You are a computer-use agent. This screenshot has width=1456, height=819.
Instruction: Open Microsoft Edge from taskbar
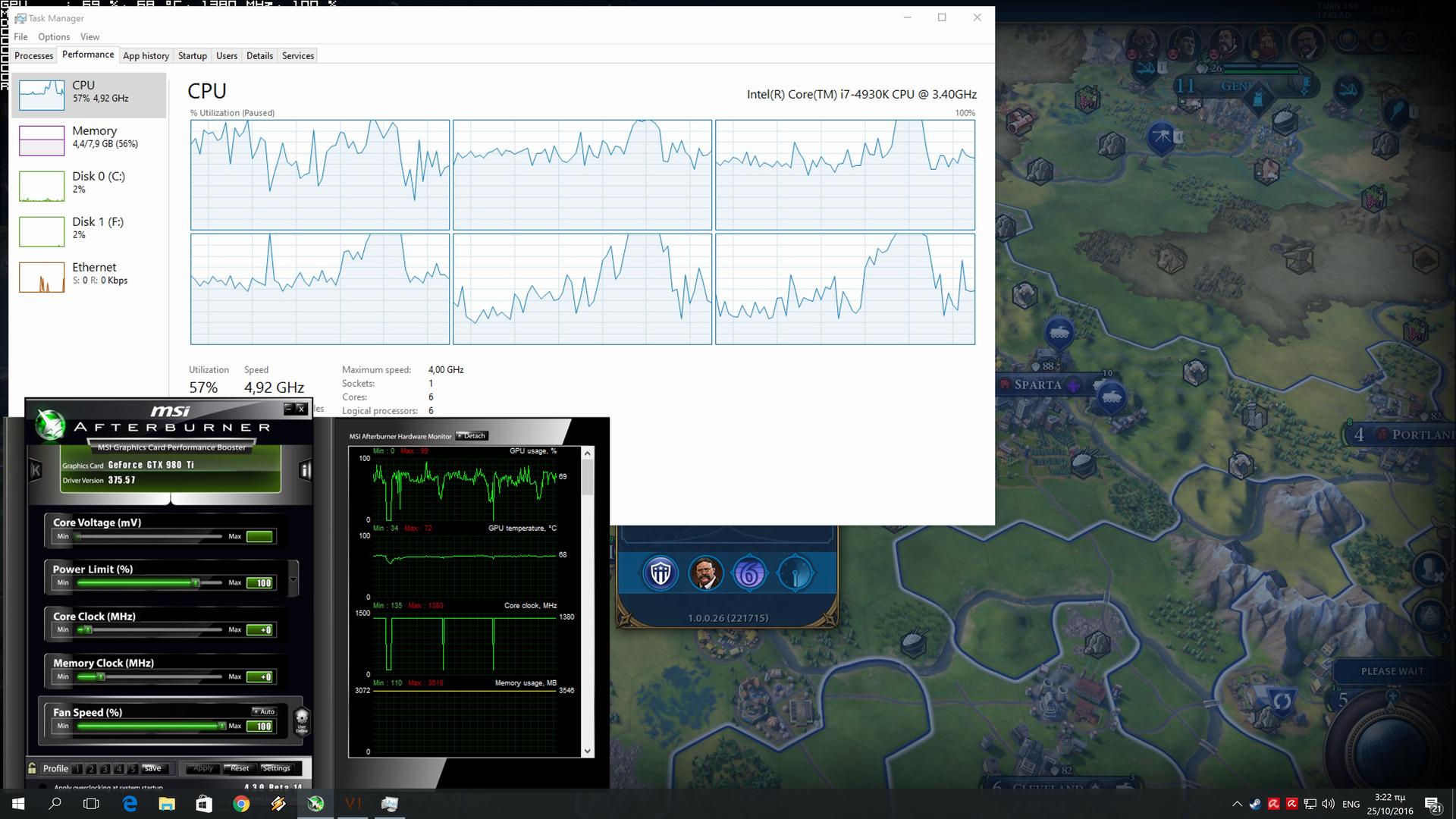click(x=130, y=804)
